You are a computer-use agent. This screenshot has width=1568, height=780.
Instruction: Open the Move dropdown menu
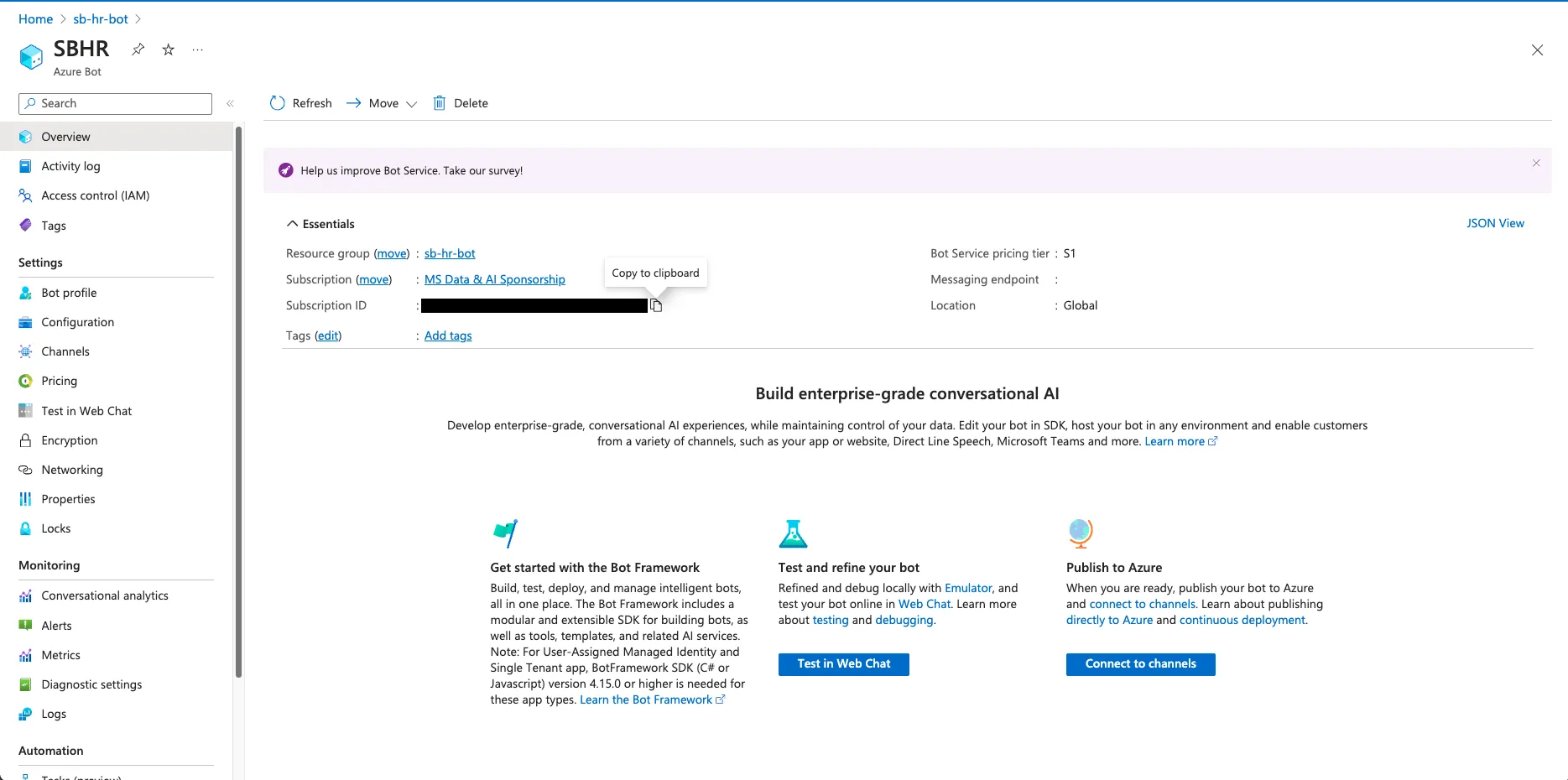[x=383, y=103]
